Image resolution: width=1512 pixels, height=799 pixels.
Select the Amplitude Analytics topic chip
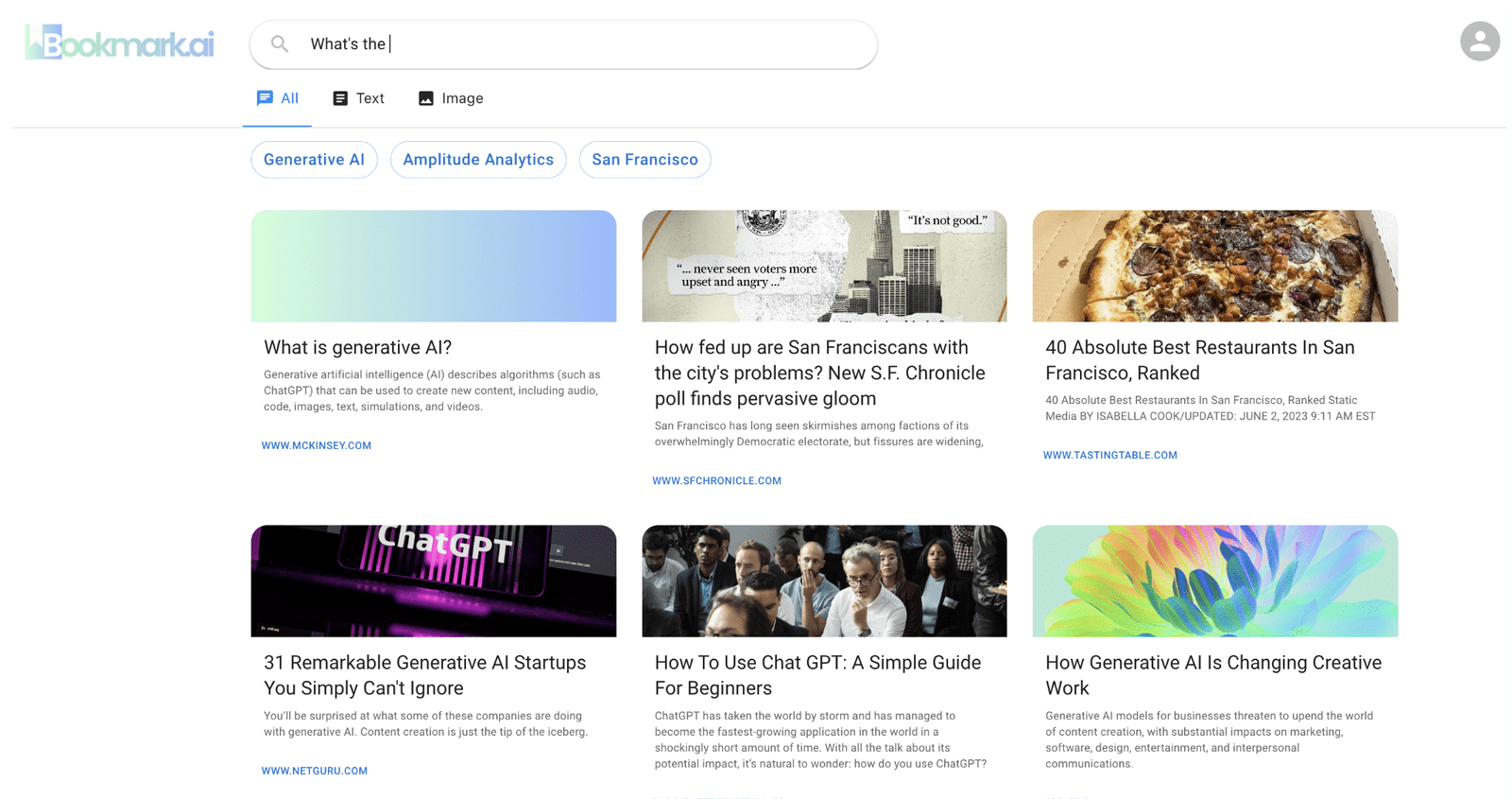tap(478, 160)
